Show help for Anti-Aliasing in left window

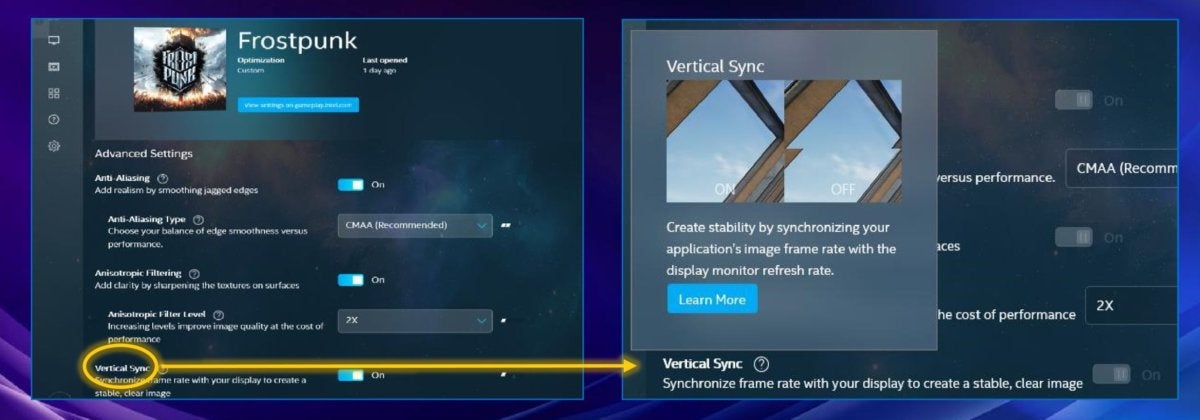tap(163, 178)
